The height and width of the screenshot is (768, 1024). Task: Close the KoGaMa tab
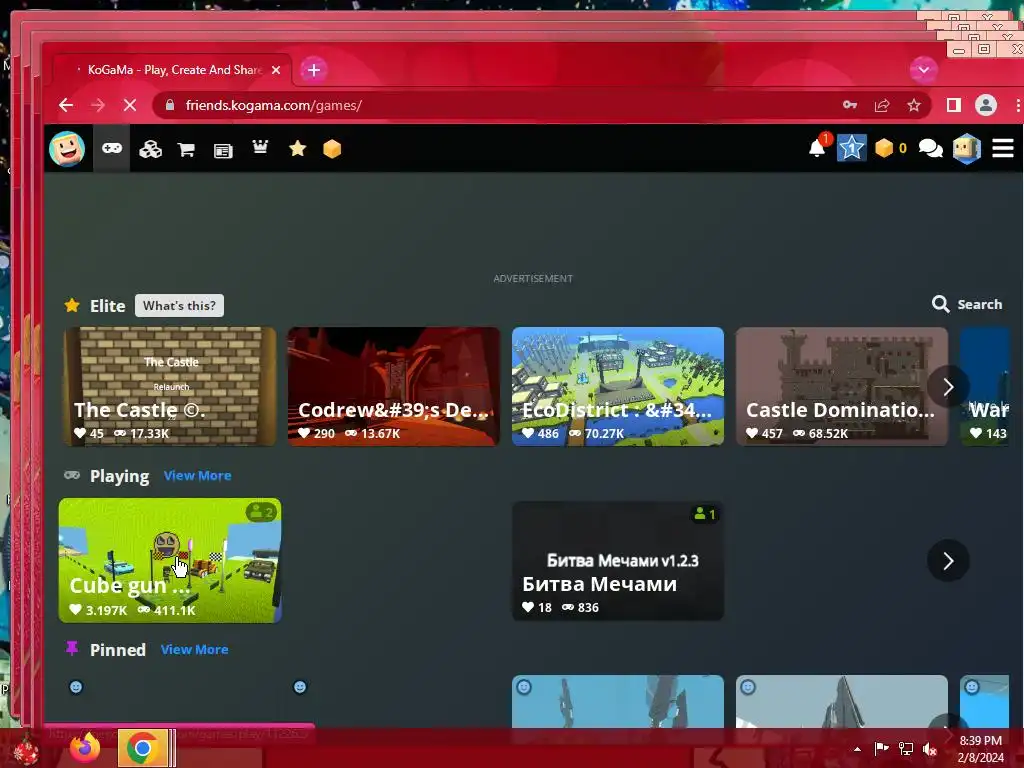pyautogui.click(x=276, y=70)
